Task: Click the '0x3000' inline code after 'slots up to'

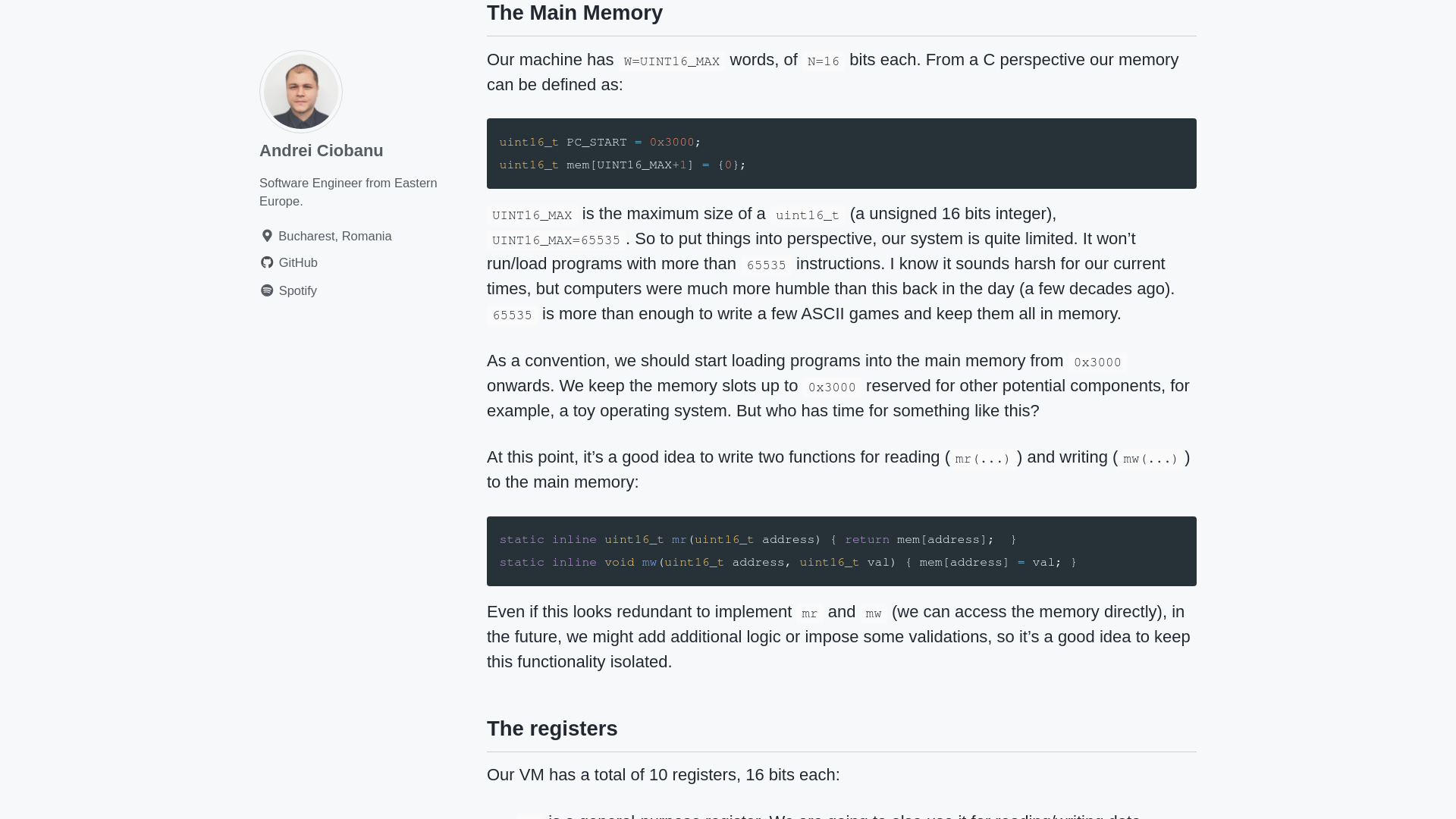Action: point(832,388)
